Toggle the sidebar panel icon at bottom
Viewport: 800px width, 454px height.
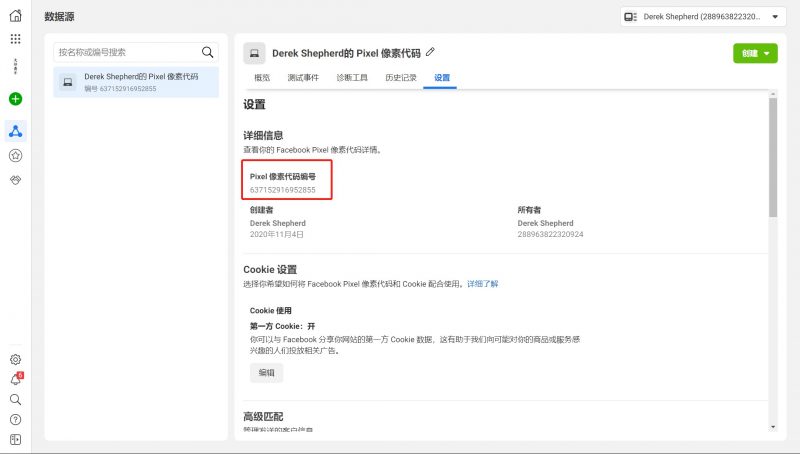(16, 440)
